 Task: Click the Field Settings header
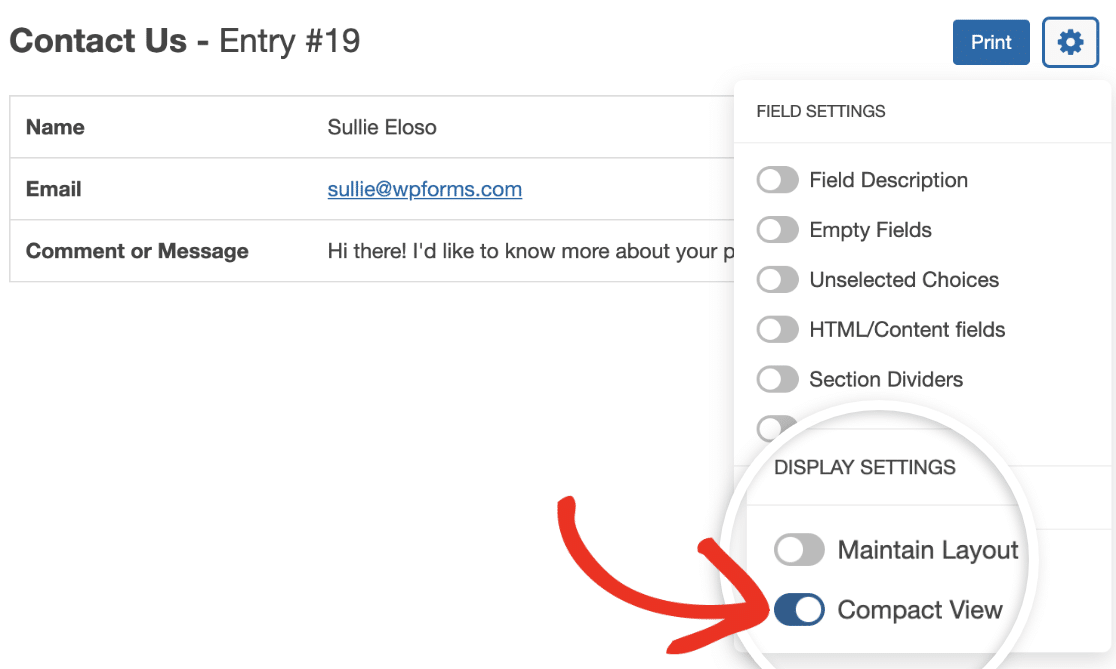(x=821, y=112)
